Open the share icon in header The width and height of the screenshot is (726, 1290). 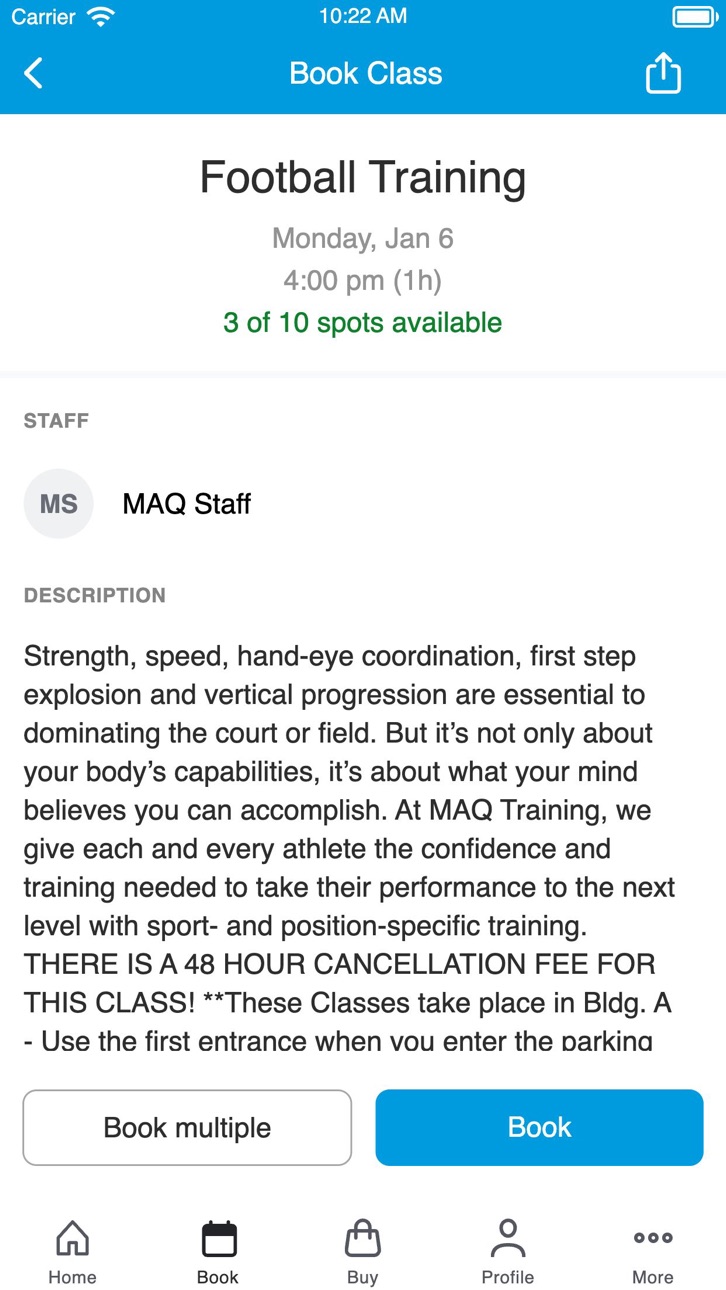tap(663, 73)
